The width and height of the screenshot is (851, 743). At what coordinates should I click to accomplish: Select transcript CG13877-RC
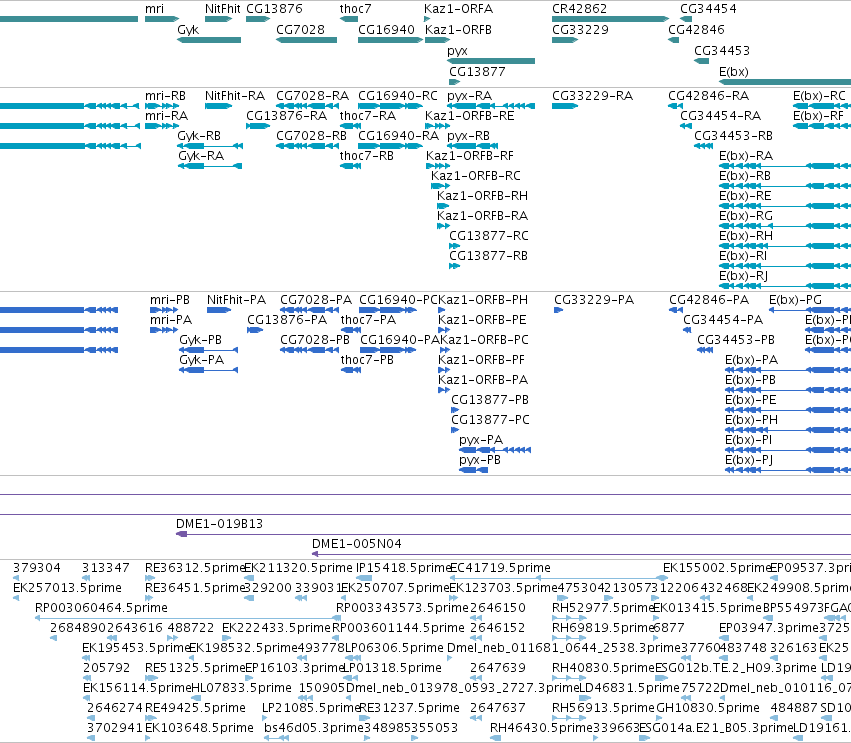(x=488, y=236)
